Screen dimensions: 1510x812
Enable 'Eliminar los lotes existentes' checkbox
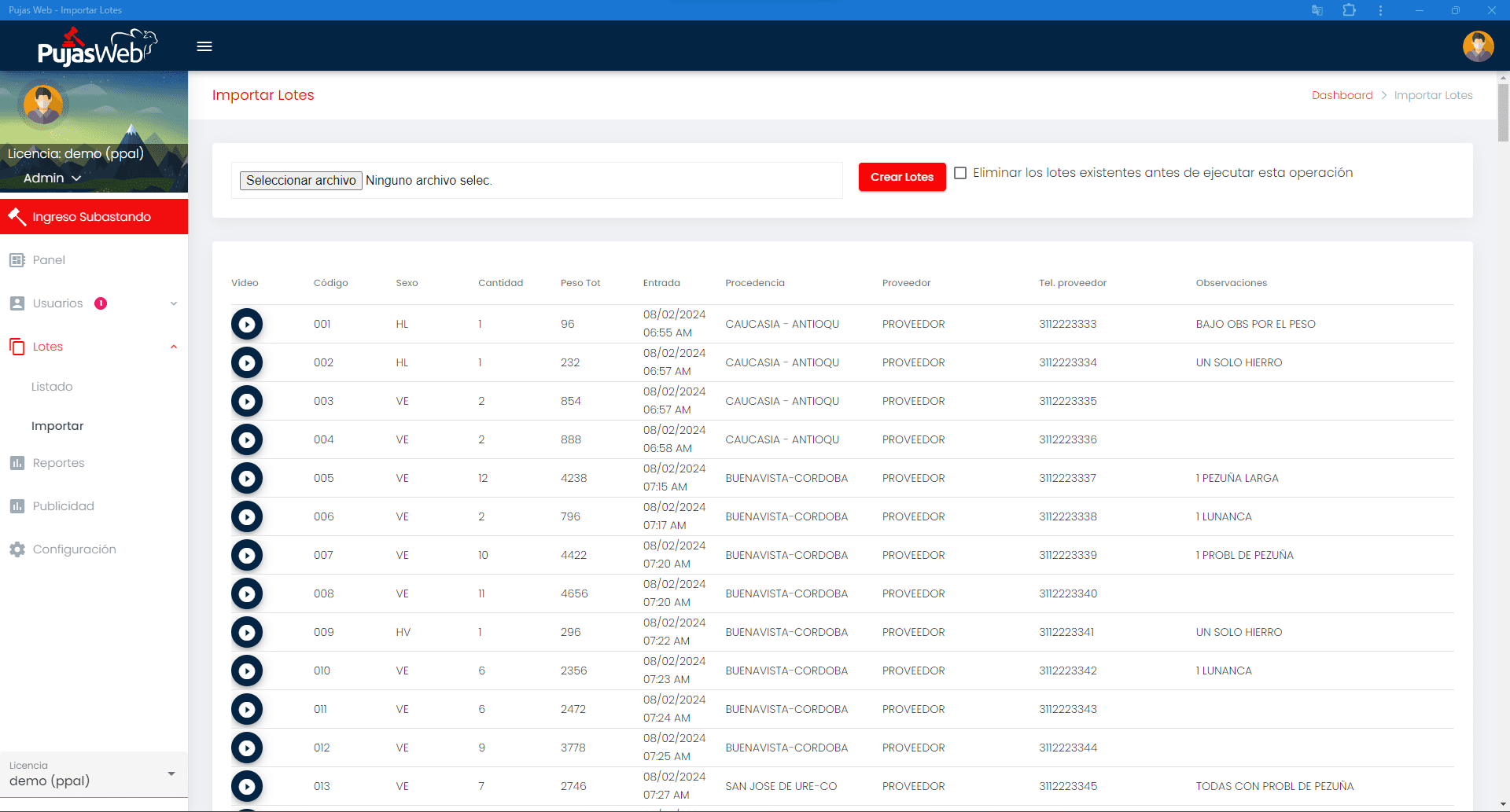(x=960, y=173)
